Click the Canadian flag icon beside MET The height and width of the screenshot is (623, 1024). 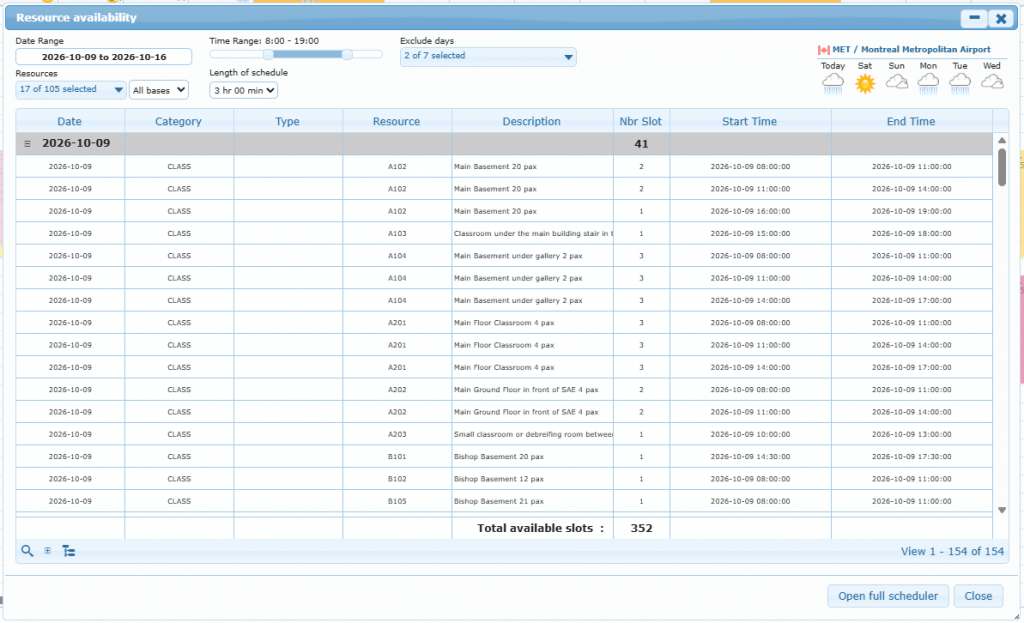(824, 50)
